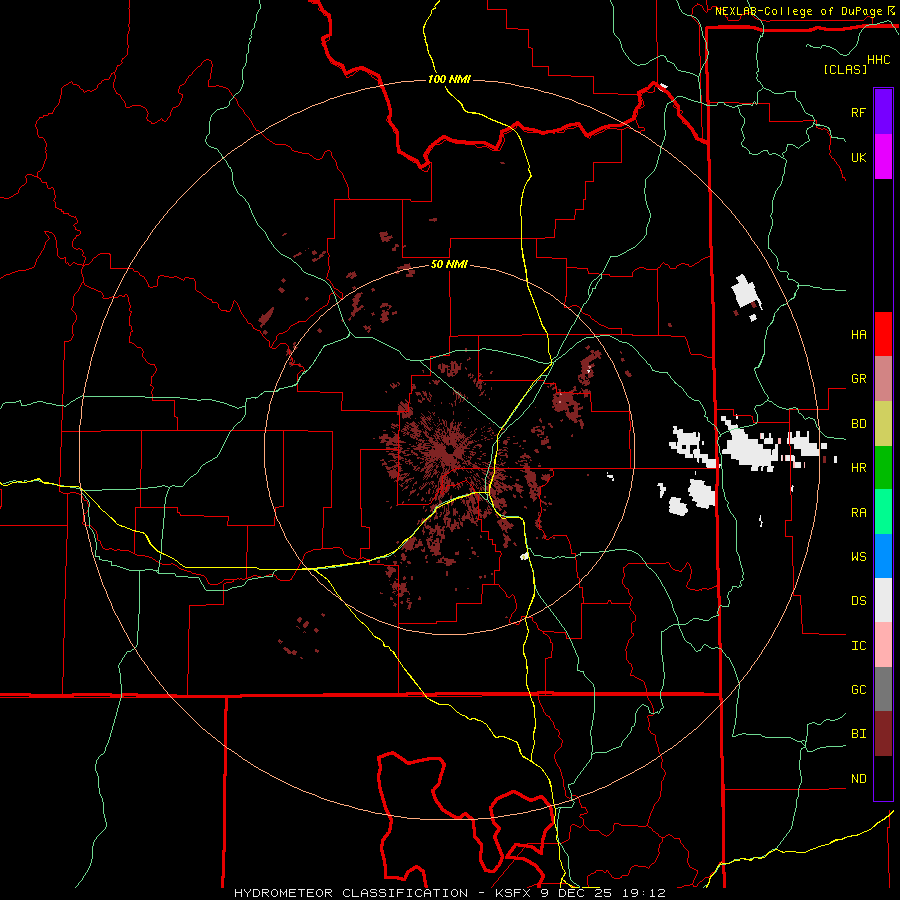Image resolution: width=900 pixels, height=900 pixels.
Task: Click the UK legend label
Action: pyautogui.click(x=858, y=157)
